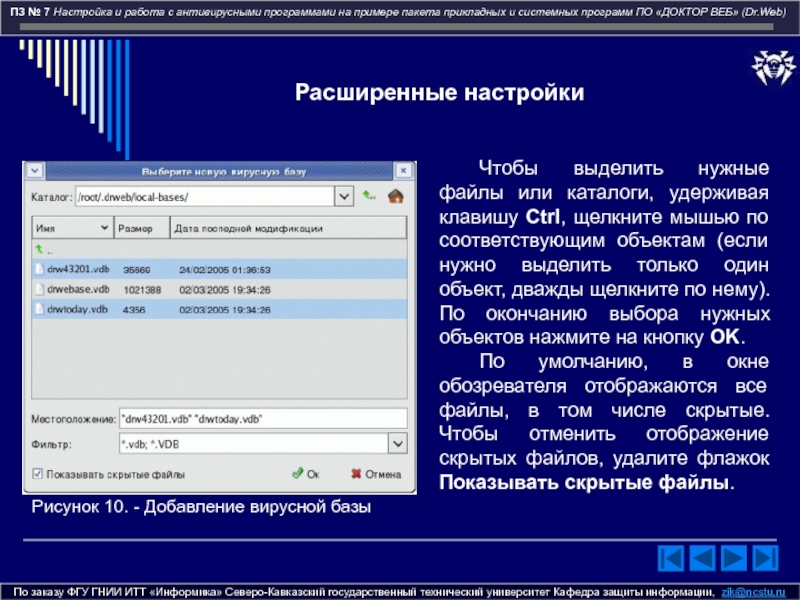This screenshot has width=800, height=600.
Task: Click date 24/02/2005 01:36:53
Action: coord(225,270)
